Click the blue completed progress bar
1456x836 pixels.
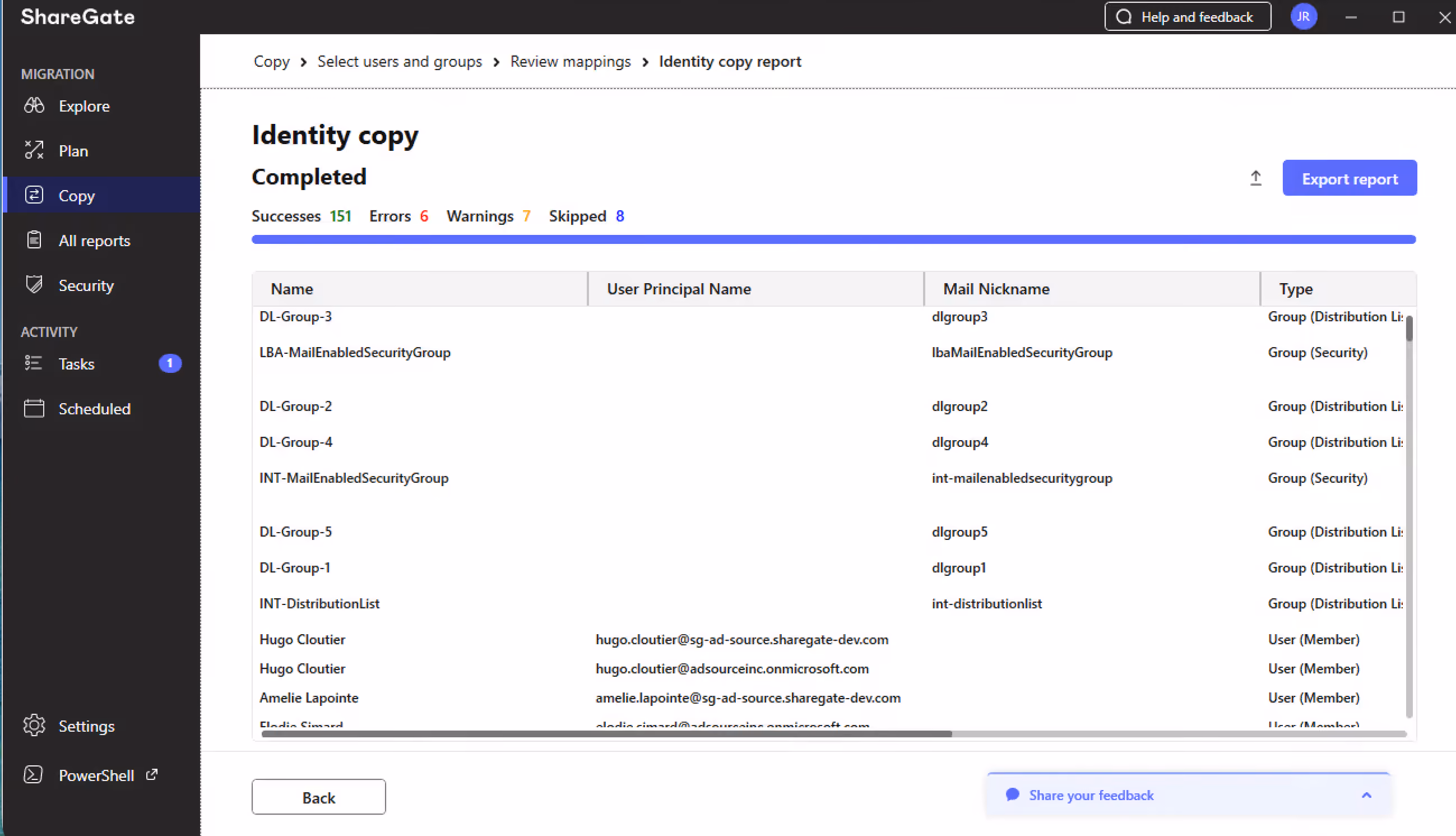tap(834, 239)
